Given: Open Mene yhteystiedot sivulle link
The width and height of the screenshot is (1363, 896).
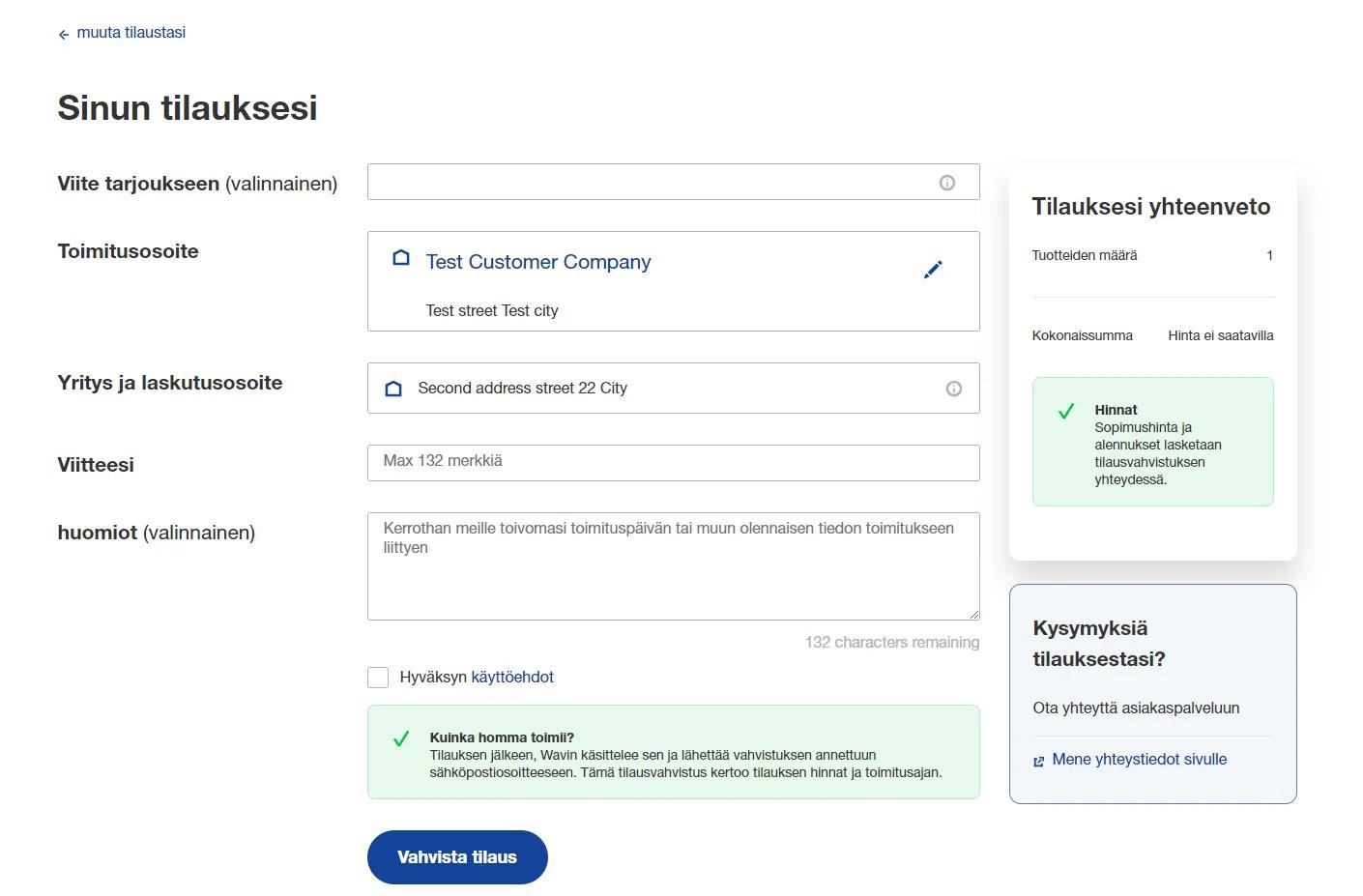Looking at the screenshot, I should (x=1139, y=759).
